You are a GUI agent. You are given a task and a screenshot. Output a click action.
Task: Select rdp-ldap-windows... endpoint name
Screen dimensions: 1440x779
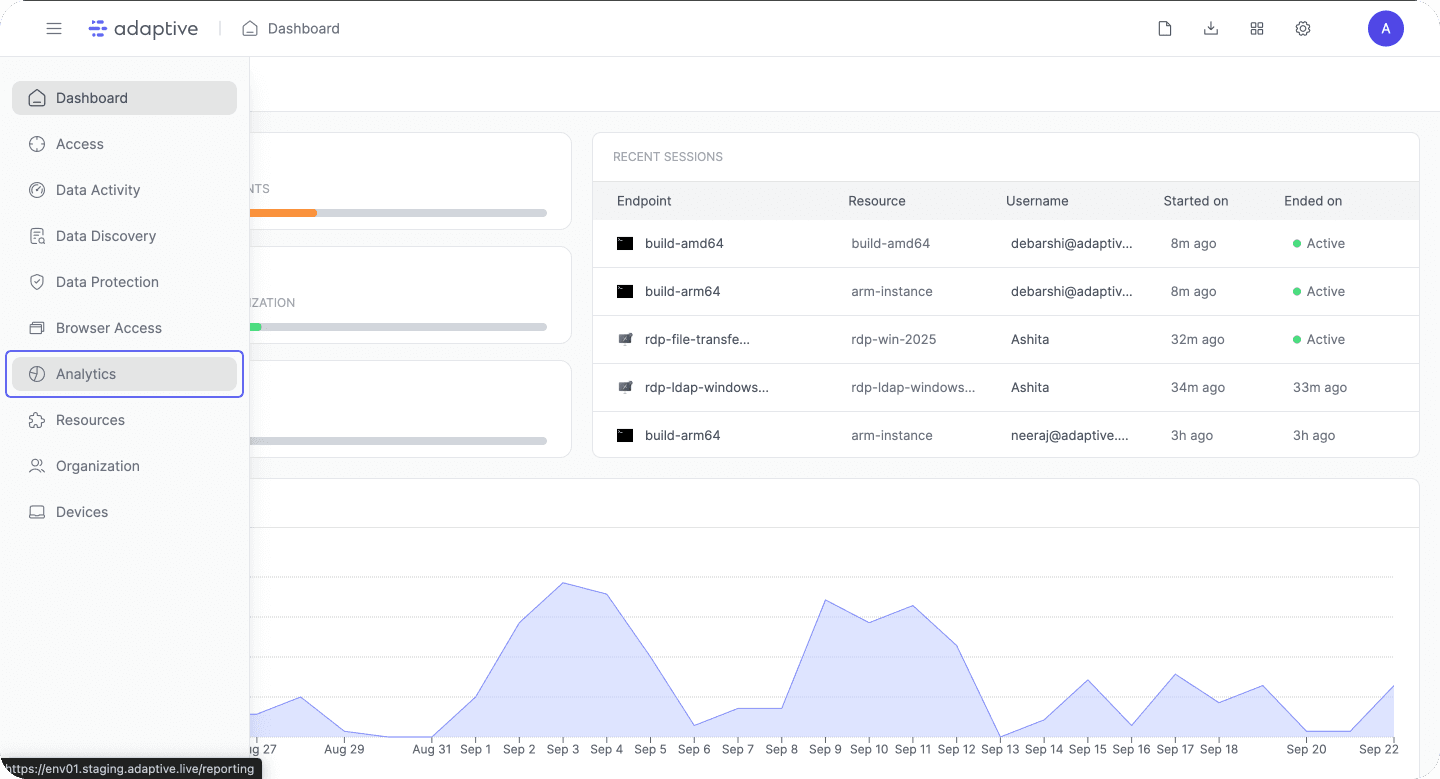point(706,387)
